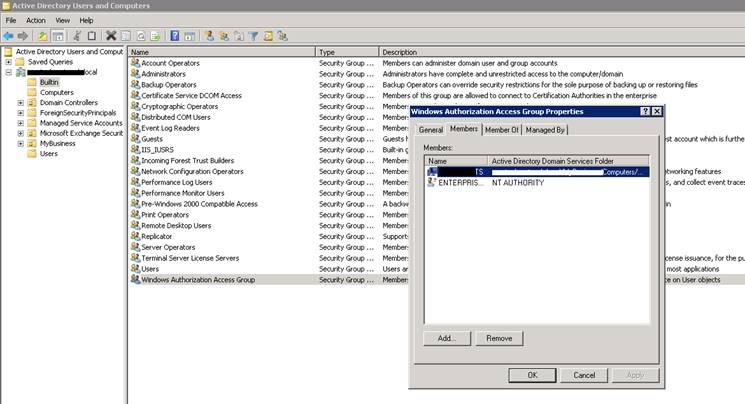This screenshot has height=404, width=745.
Task: Select the Pre-Windows 2000 Compatible Access row
Action: pos(199,204)
